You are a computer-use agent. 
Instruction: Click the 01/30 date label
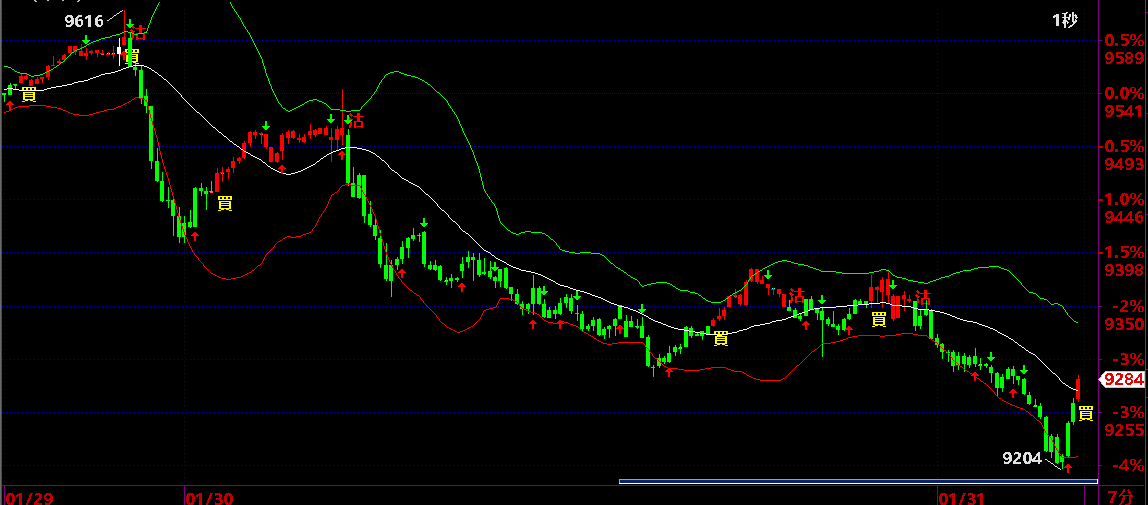210,496
